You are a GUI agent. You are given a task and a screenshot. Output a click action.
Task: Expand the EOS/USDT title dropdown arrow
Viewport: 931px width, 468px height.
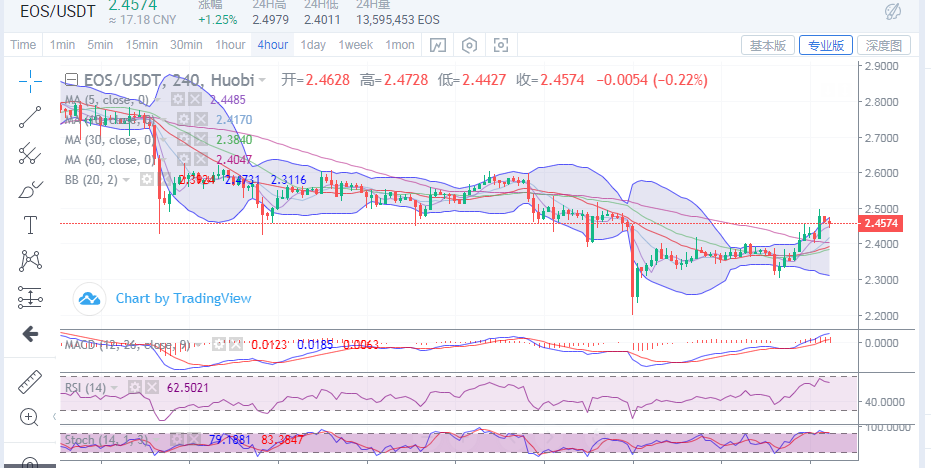tap(263, 80)
